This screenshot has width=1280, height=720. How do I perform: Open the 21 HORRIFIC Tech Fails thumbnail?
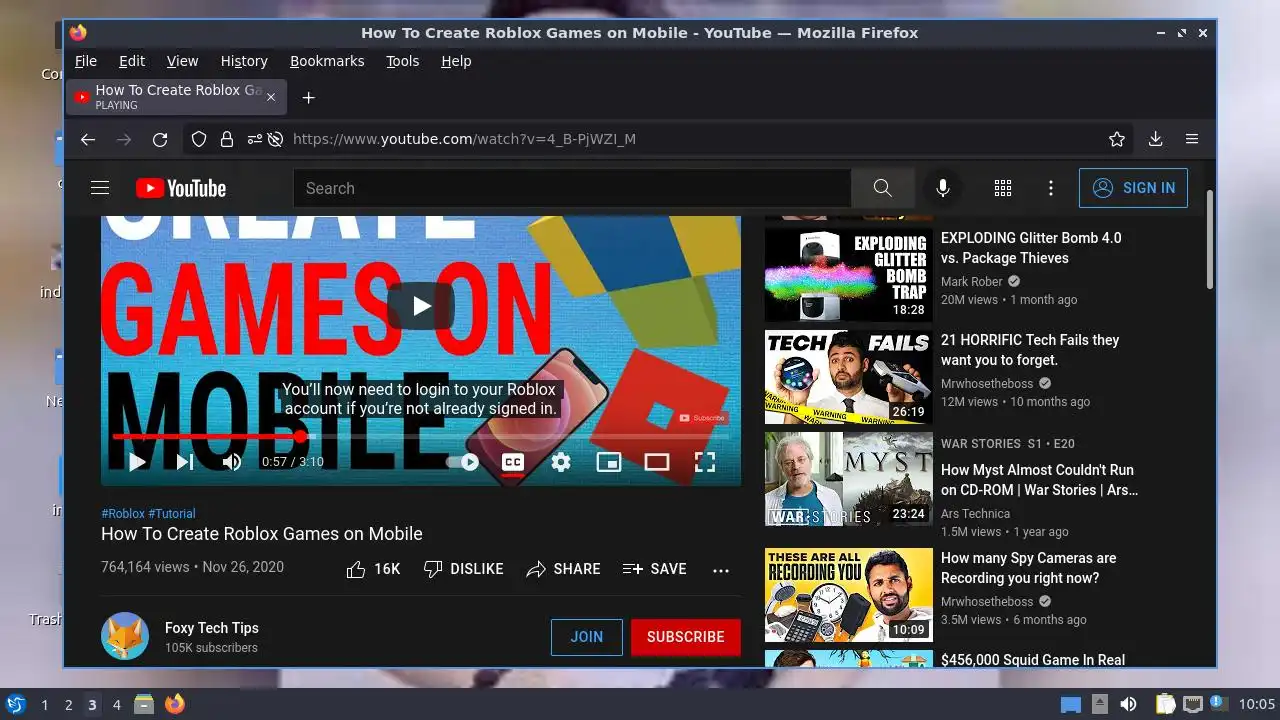pyautogui.click(x=849, y=377)
